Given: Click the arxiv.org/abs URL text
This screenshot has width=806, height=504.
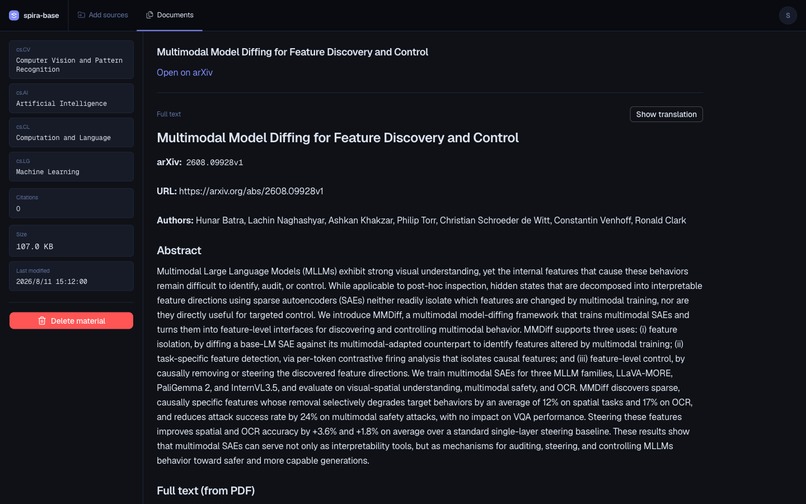Looking at the screenshot, I should [x=251, y=191].
